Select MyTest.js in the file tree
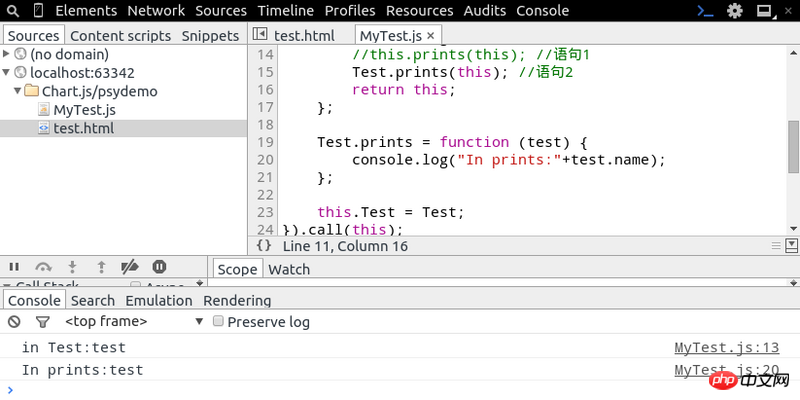This screenshot has height=400, width=800. pos(84,110)
